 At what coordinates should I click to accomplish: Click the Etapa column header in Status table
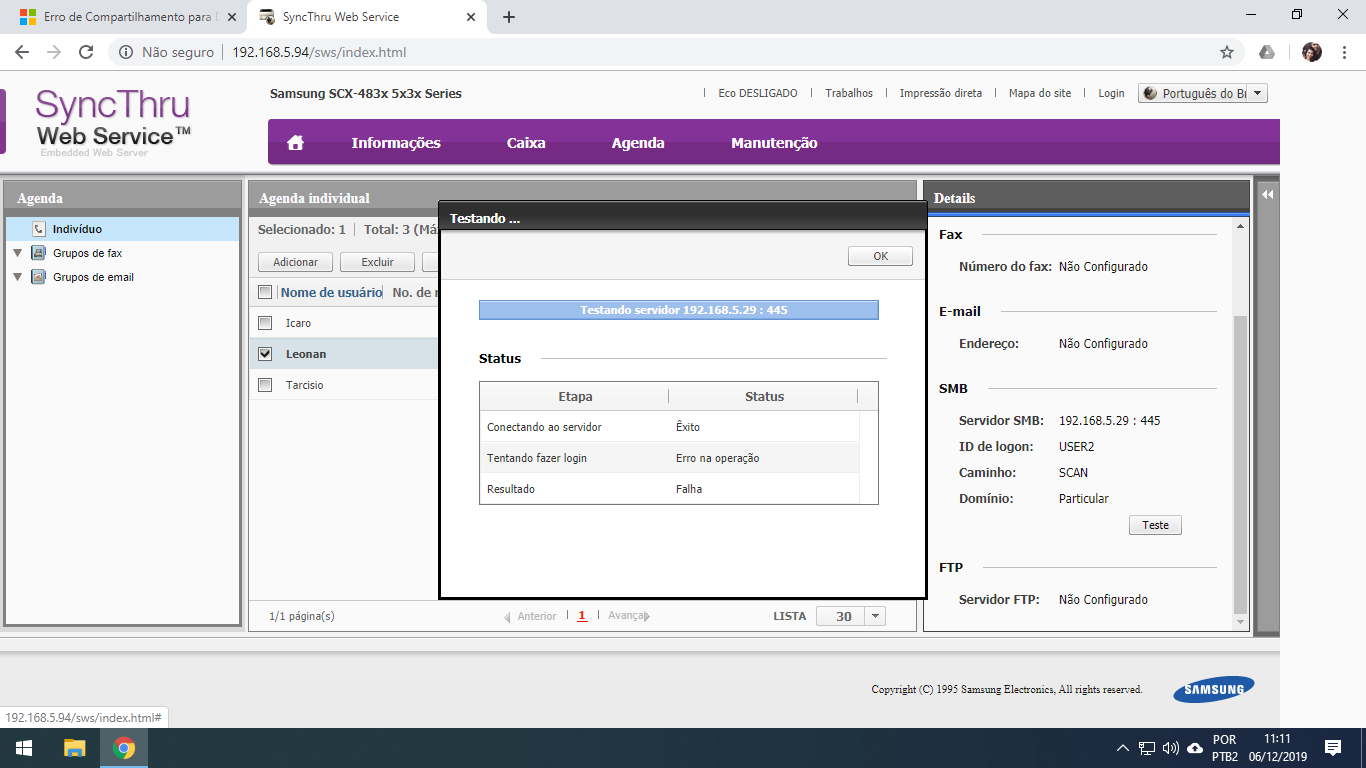tap(575, 396)
